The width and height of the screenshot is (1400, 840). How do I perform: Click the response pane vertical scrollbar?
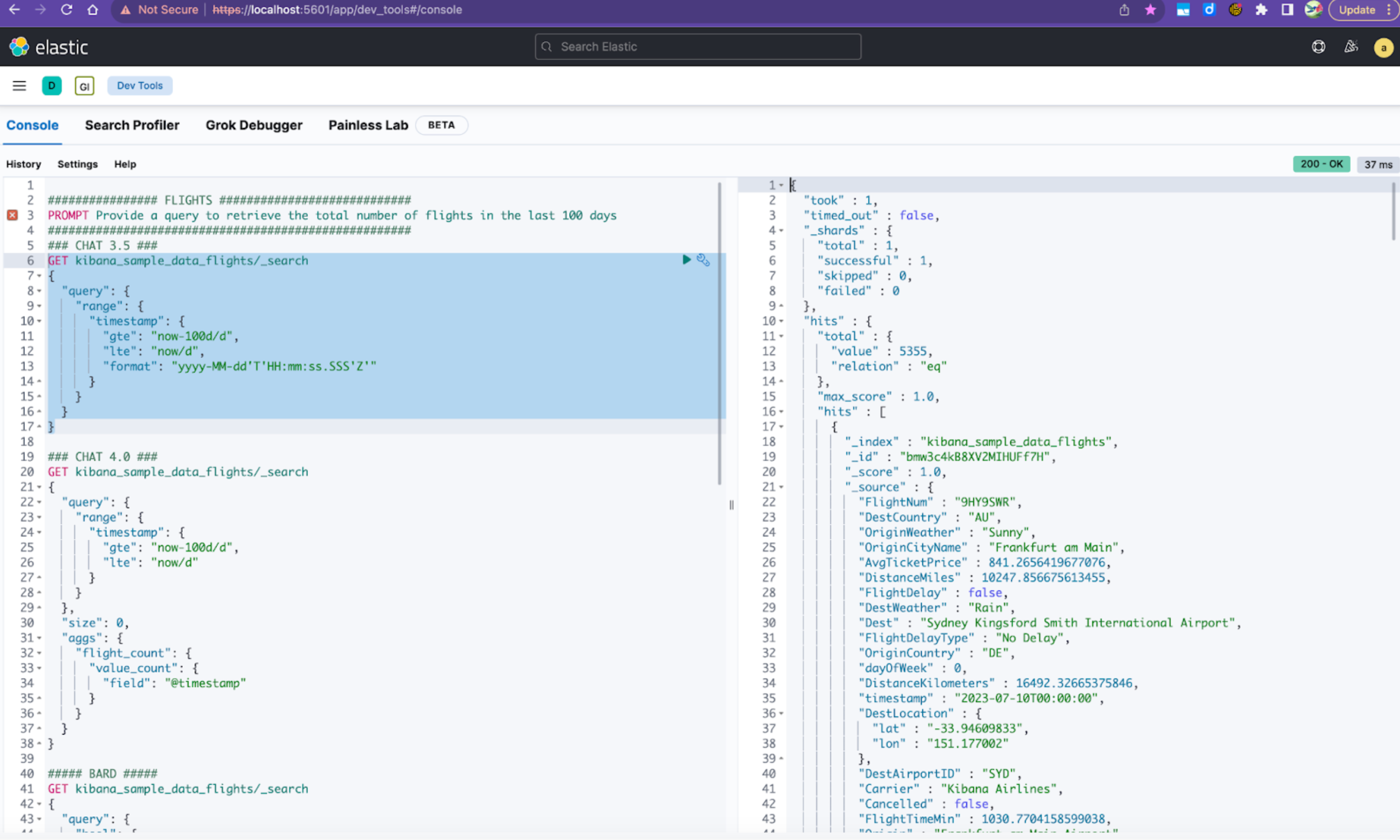point(1393,212)
